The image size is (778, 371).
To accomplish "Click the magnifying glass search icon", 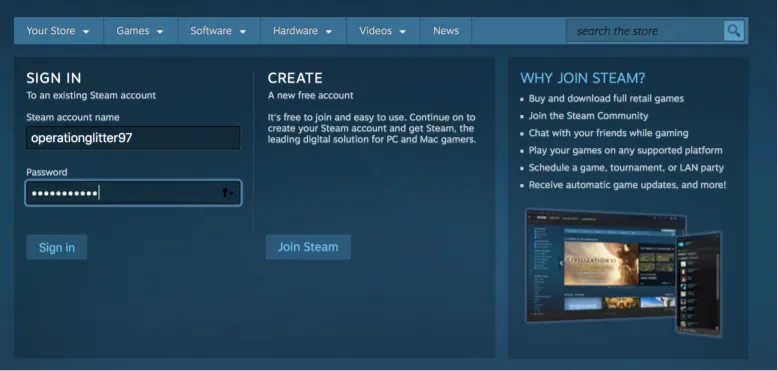I will 734,31.
